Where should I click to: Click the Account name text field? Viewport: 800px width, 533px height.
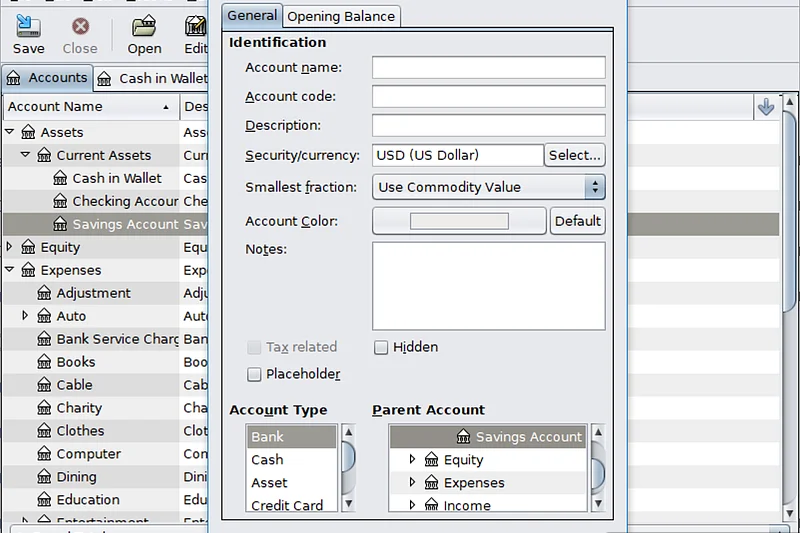point(488,67)
